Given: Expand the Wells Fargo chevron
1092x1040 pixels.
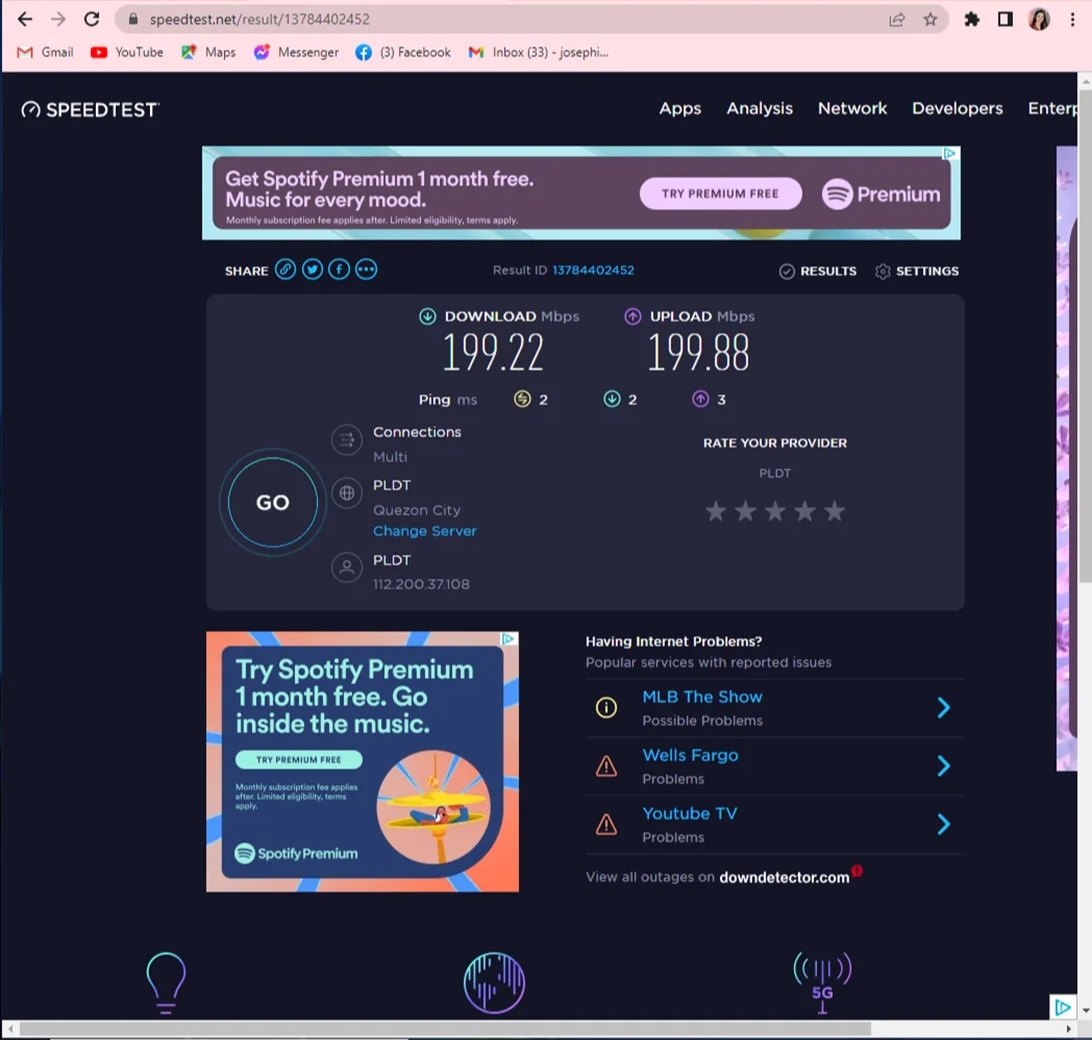Looking at the screenshot, I should (x=944, y=766).
